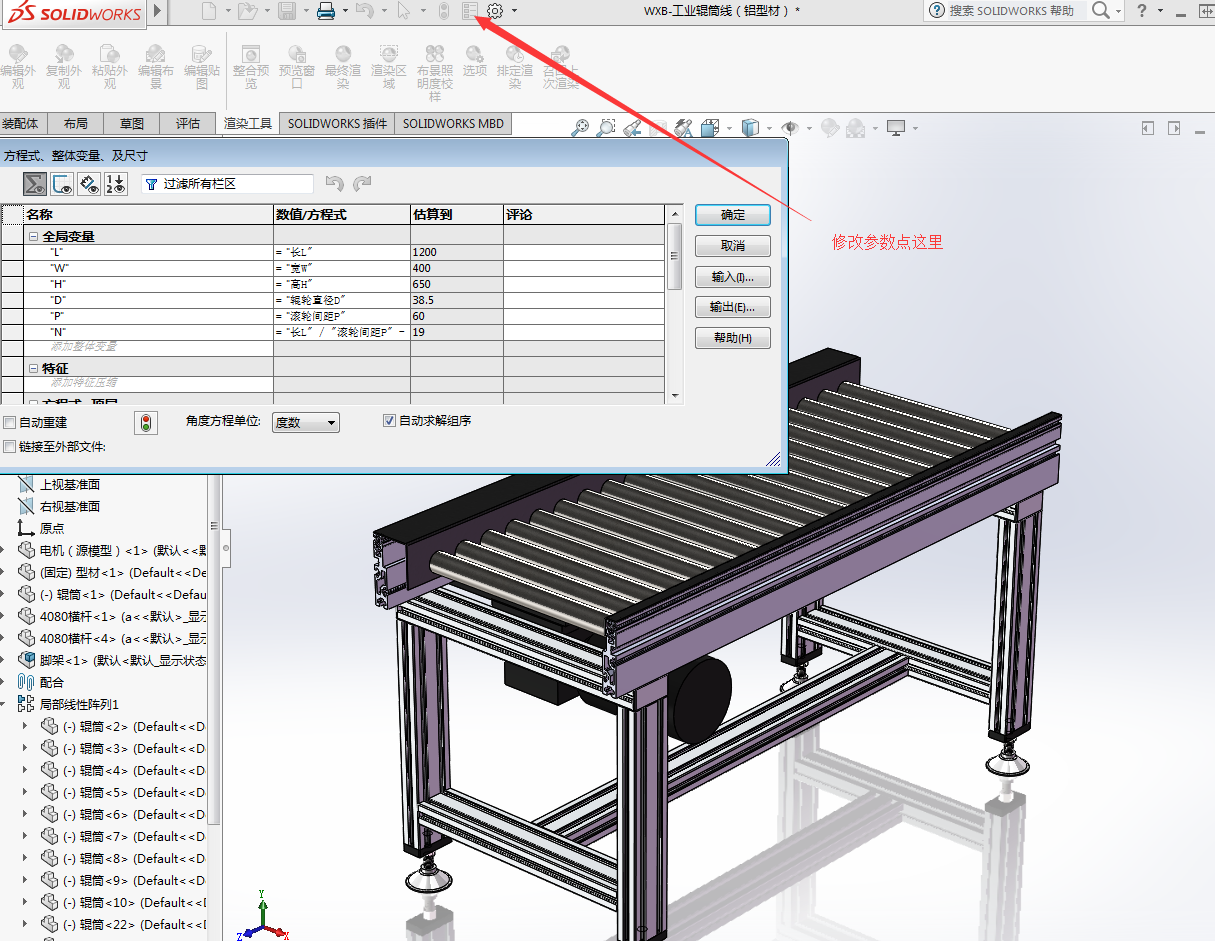The height and width of the screenshot is (941, 1215).
Task: Click the Undo arrow in top toolbar
Action: [365, 11]
